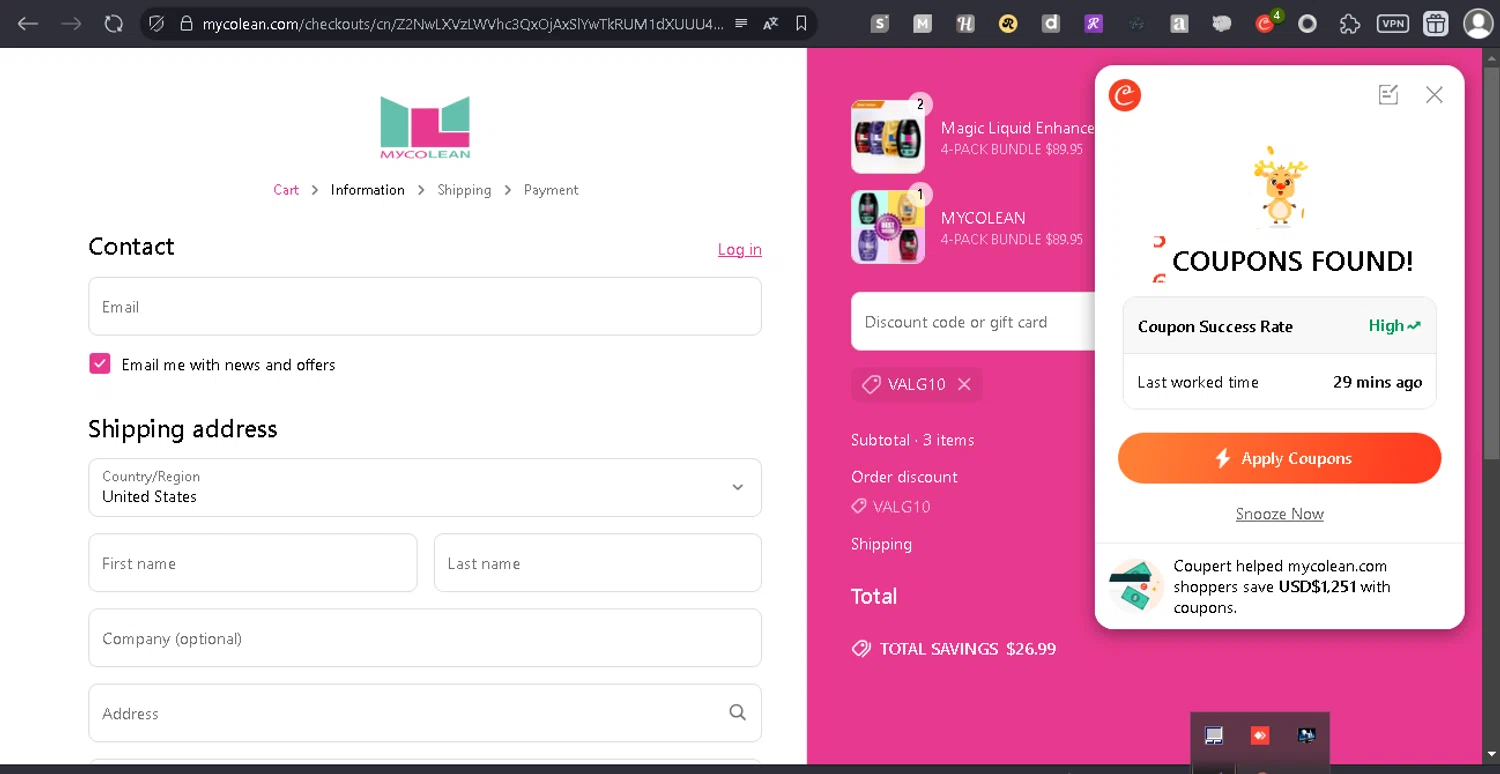Click the MYCOLEAN 4-pack product thumbnail

pyautogui.click(x=888, y=227)
